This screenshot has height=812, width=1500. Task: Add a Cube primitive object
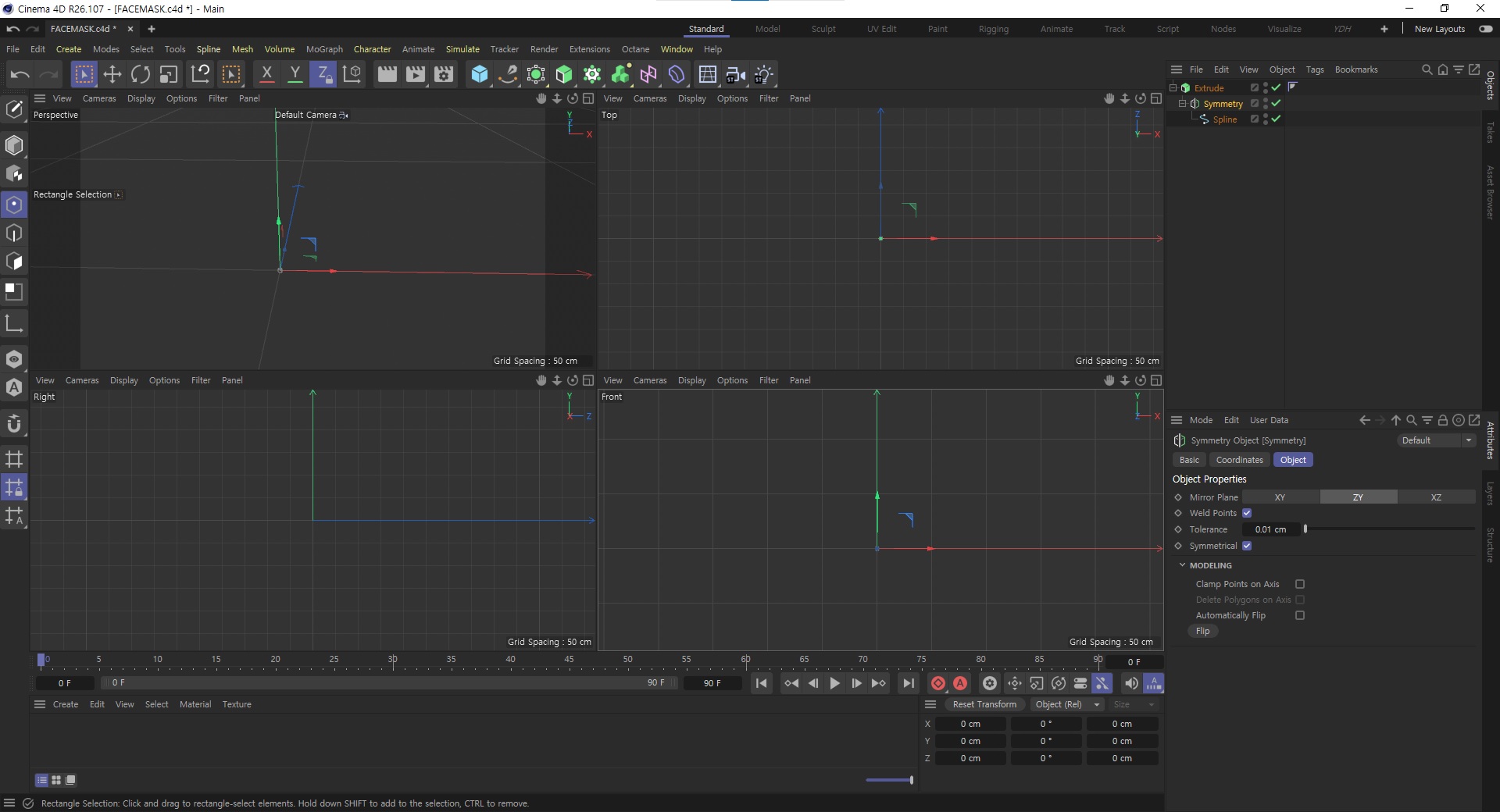480,74
